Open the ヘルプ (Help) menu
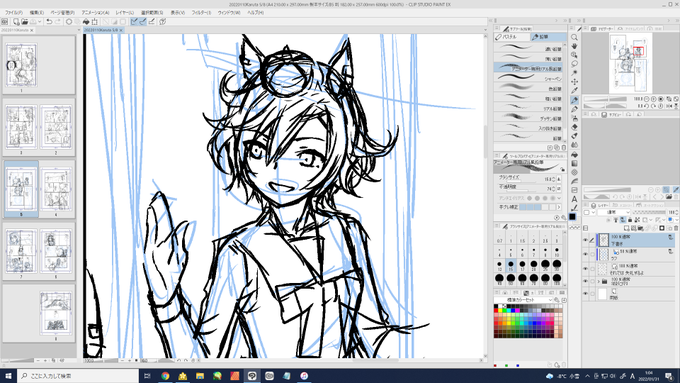680x383 pixels. [x=255, y=13]
